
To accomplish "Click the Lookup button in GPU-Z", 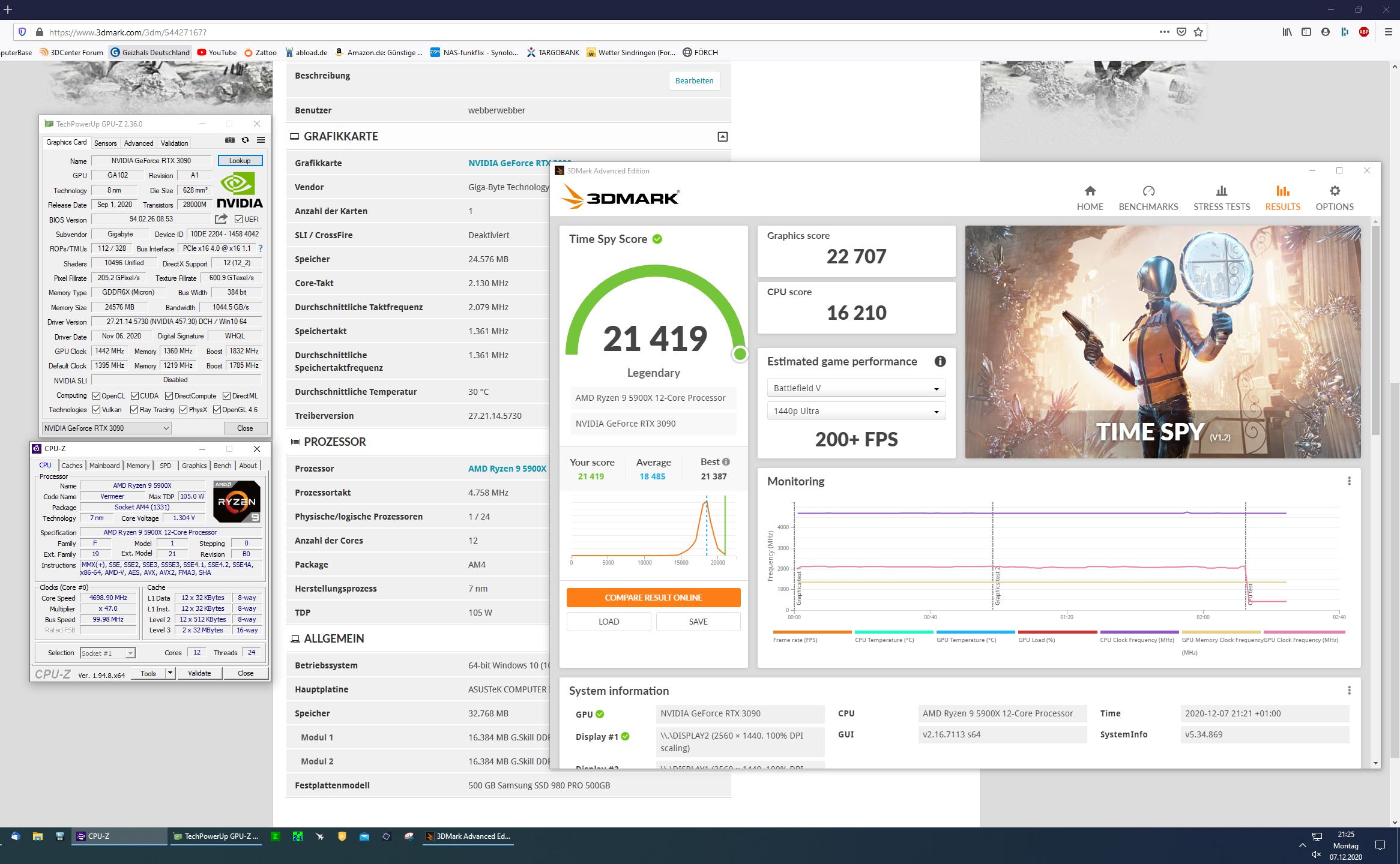I will [240, 161].
